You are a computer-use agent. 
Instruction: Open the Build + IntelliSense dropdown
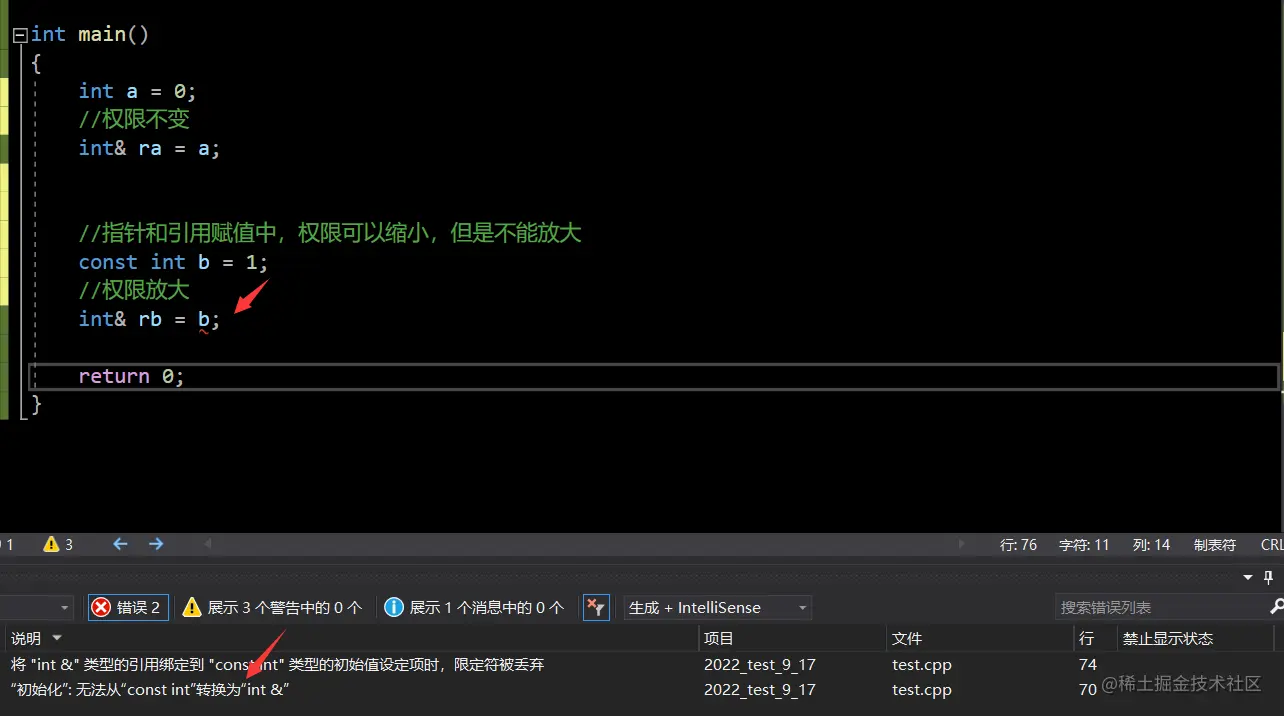click(x=718, y=607)
